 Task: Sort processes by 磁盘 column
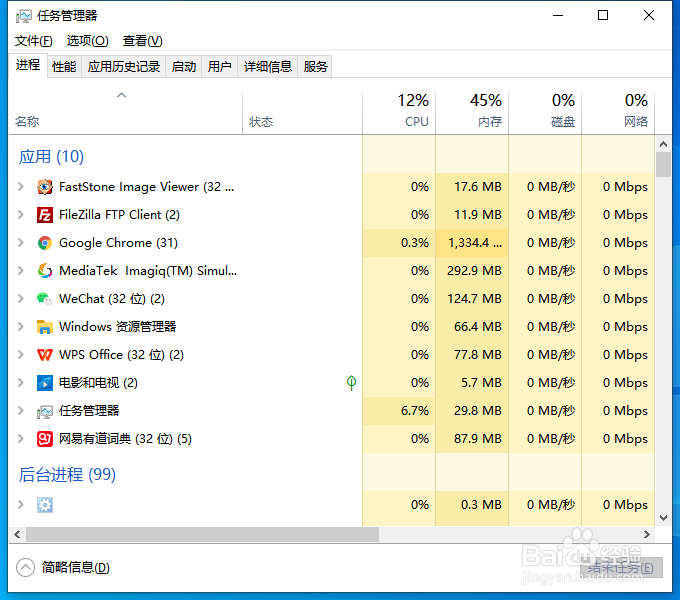pyautogui.click(x=545, y=112)
